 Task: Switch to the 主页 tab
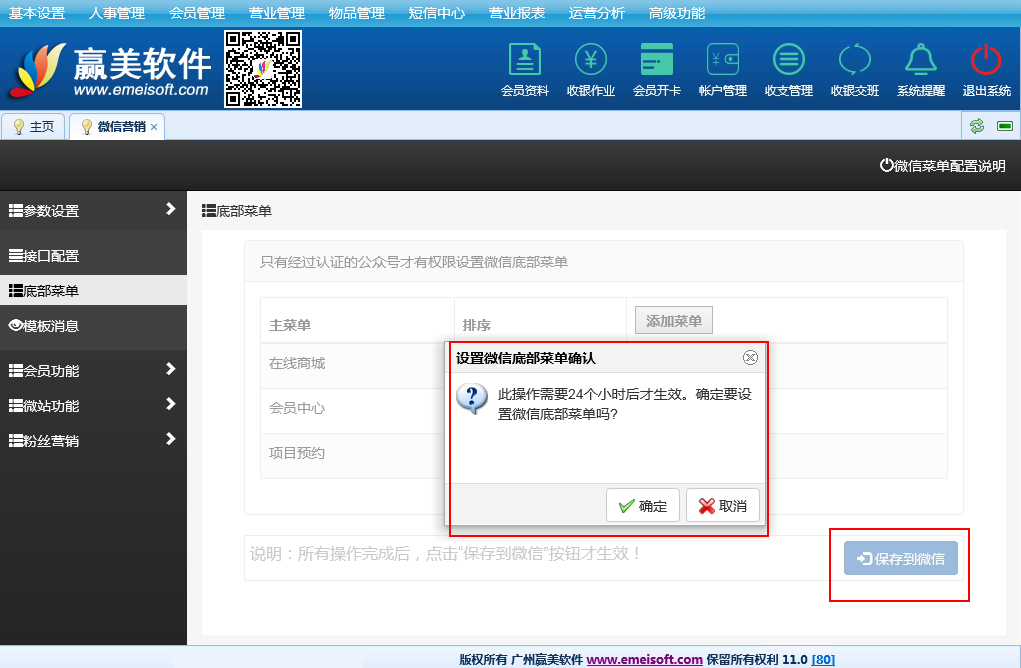pyautogui.click(x=34, y=127)
